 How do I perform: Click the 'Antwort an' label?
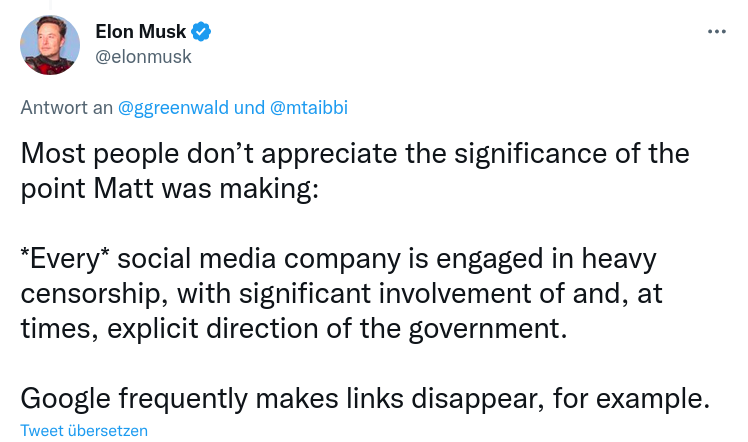[66, 108]
